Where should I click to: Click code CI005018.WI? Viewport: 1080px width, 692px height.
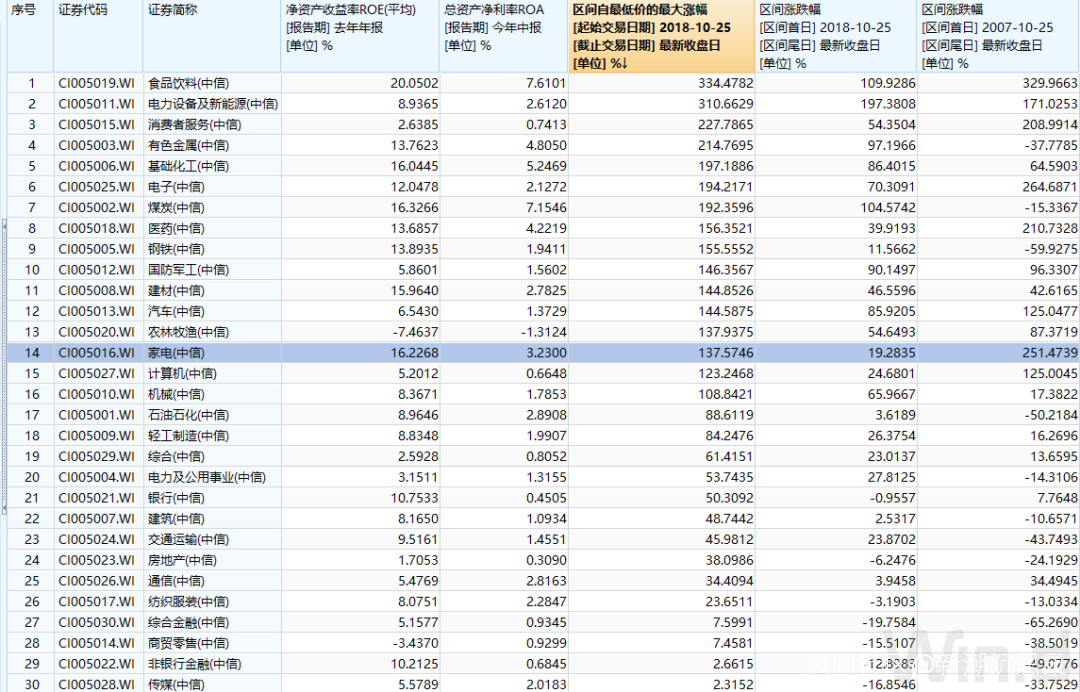coord(96,228)
